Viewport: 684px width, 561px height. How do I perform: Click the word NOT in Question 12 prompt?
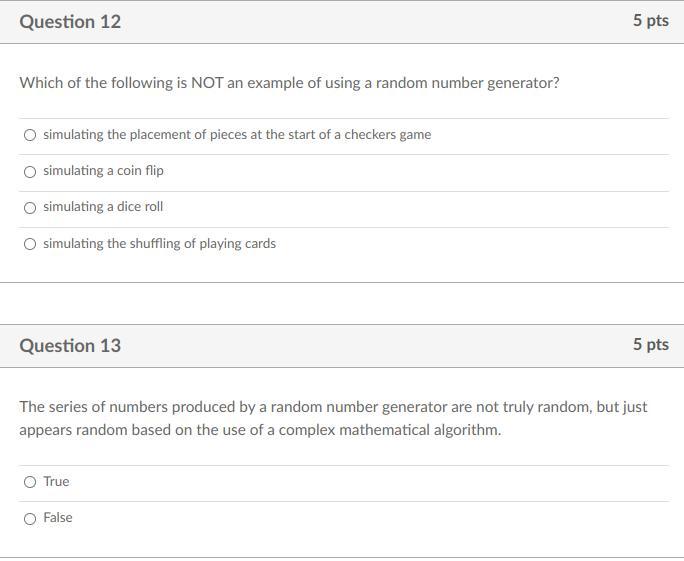(x=207, y=82)
